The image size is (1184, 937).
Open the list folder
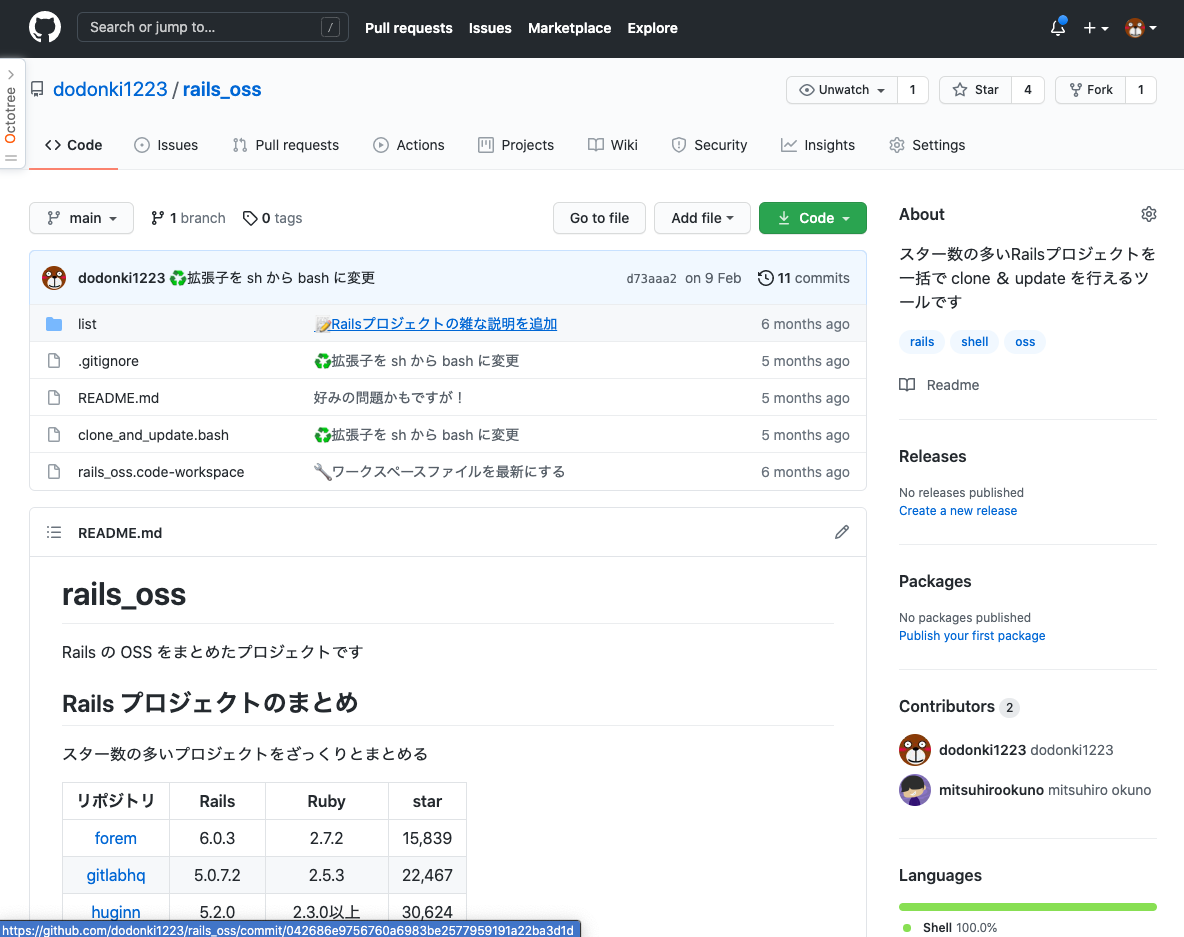click(x=87, y=324)
